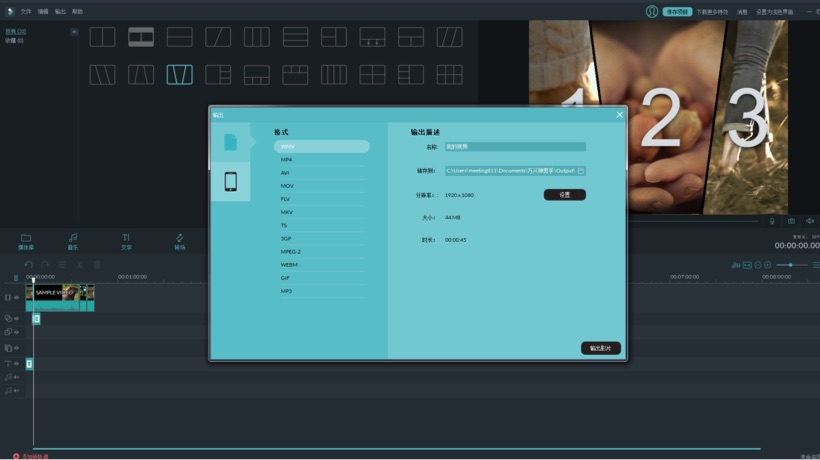The width and height of the screenshot is (820, 460).
Task: Open the 编辑 (Edit) menu
Action: tap(43, 11)
